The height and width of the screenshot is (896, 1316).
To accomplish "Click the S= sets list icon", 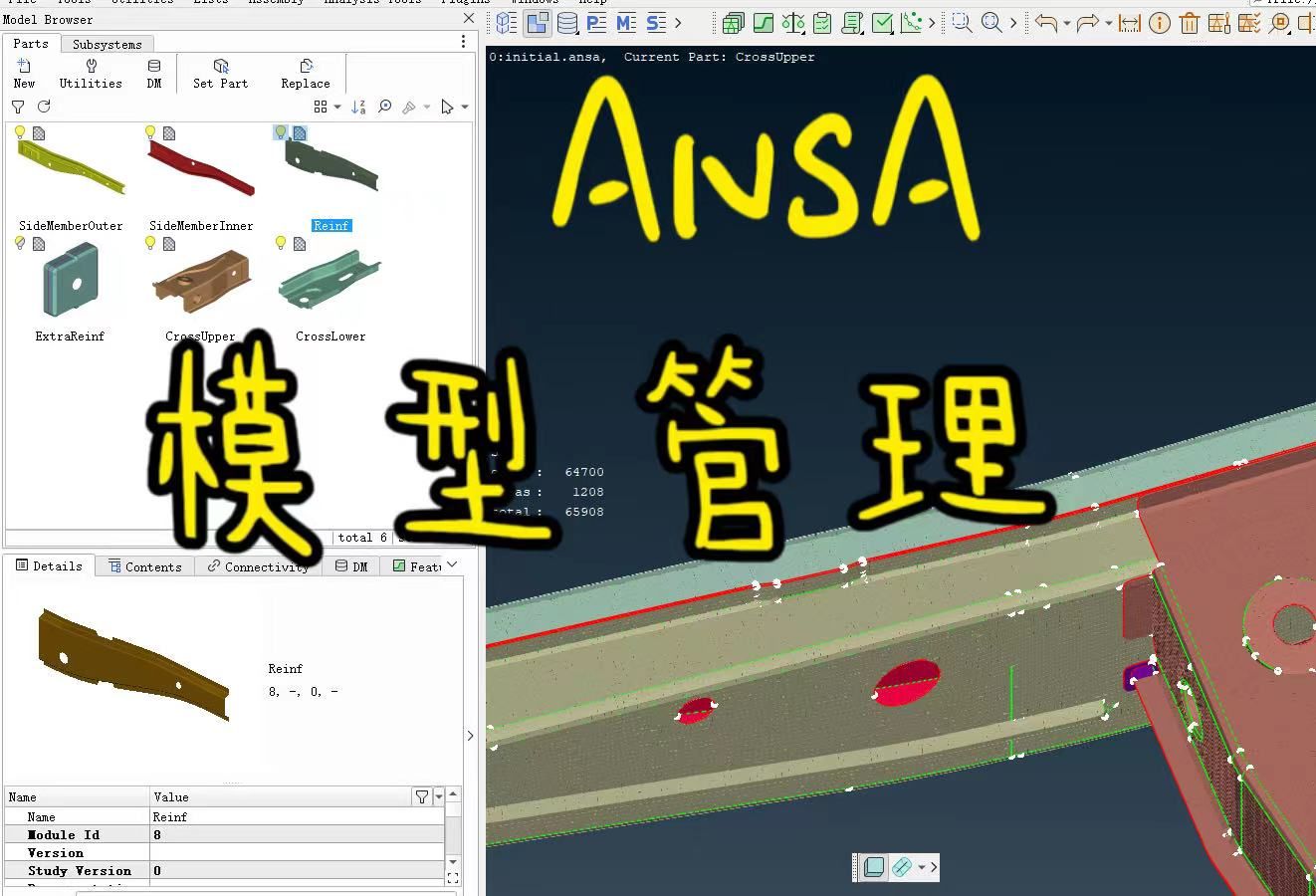I will pos(656,23).
